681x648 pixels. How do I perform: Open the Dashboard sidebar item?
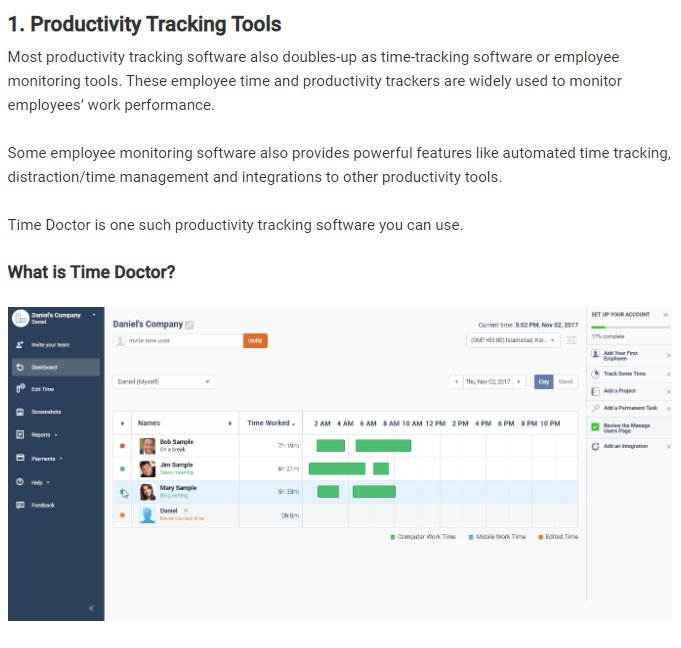[x=56, y=367]
